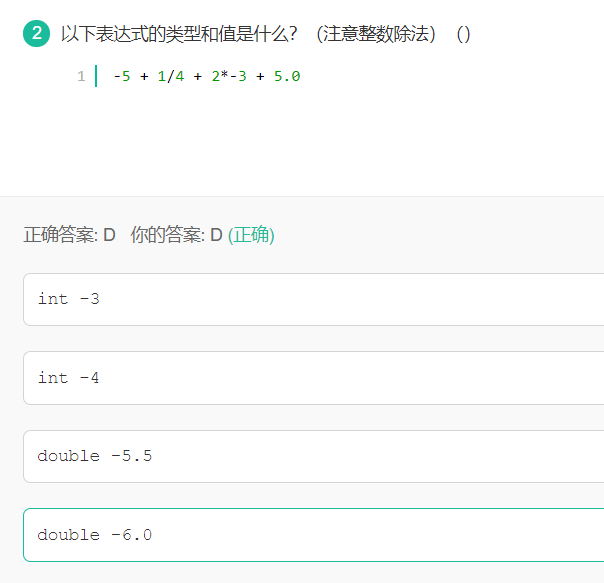Screen dimensions: 604x583
Task: Click code line number 1
Action: (x=81, y=76)
